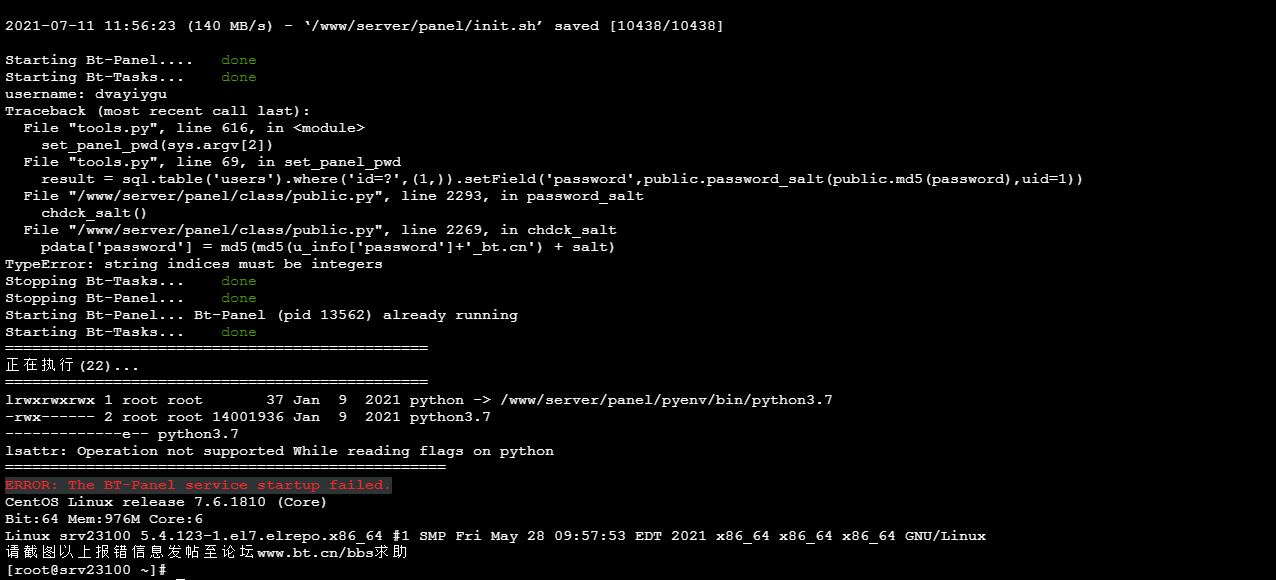Click the shell prompt [root@srv23100 ~]#
This screenshot has height=580, width=1276.
pos(86,570)
